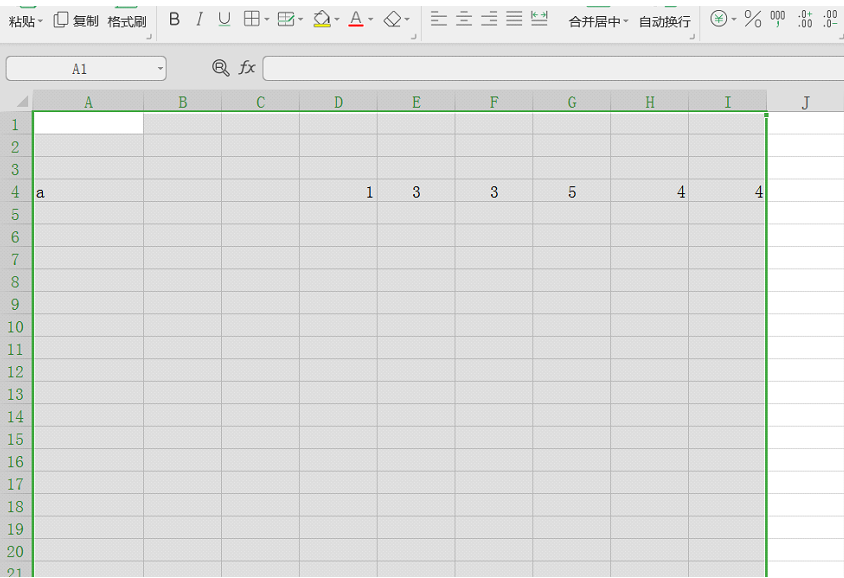Toggle bold formatting
Screen dimensions: 844x578
174,19
